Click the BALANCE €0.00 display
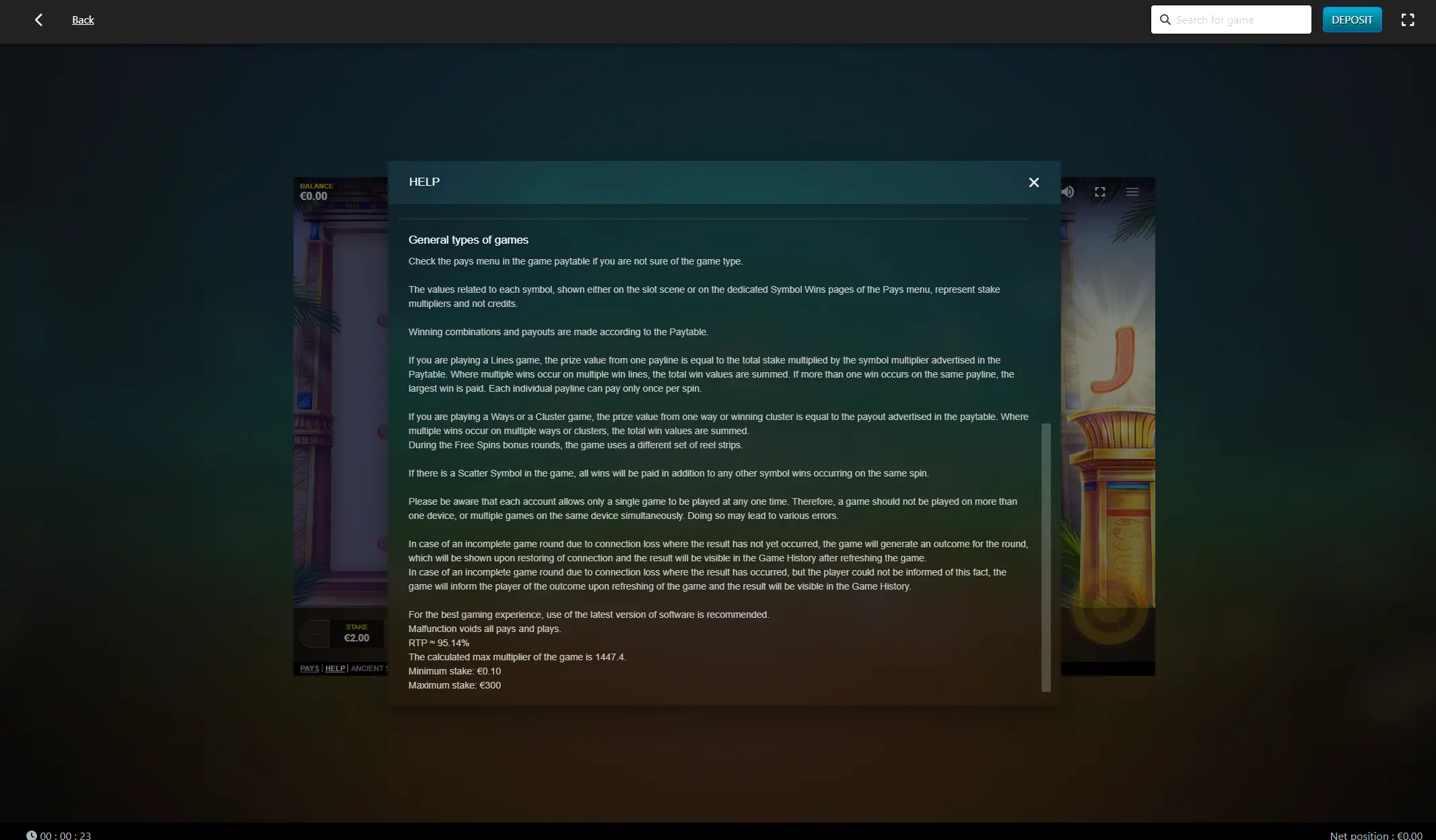Image resolution: width=1436 pixels, height=840 pixels. point(316,192)
